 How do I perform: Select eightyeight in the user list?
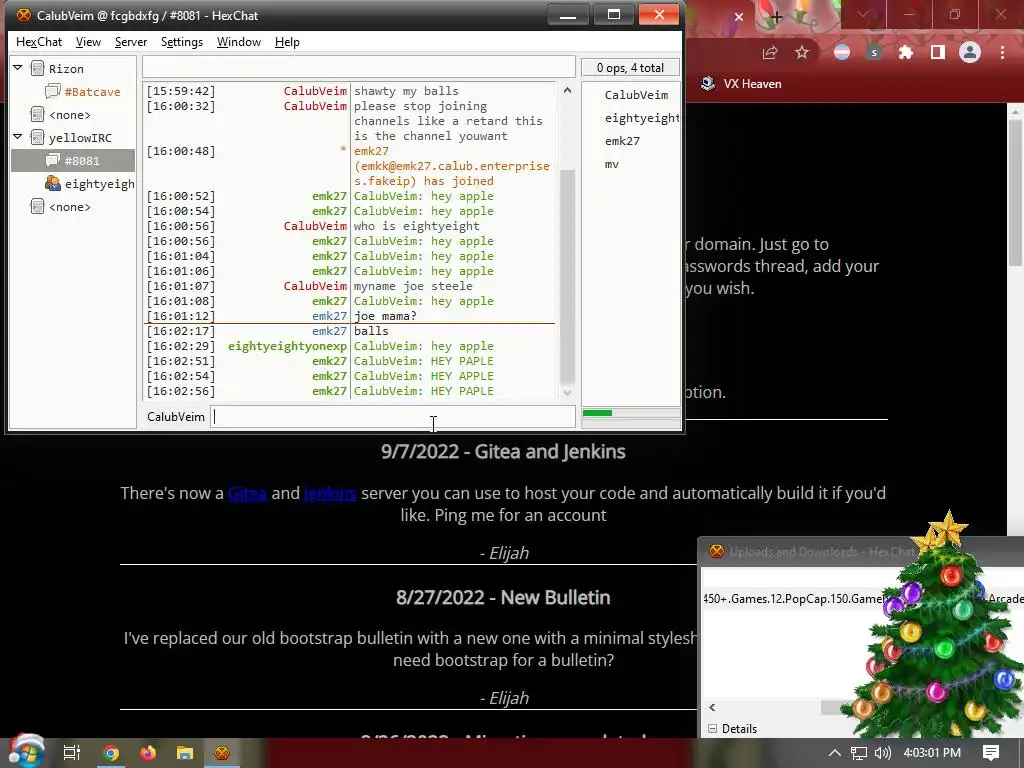coord(642,118)
